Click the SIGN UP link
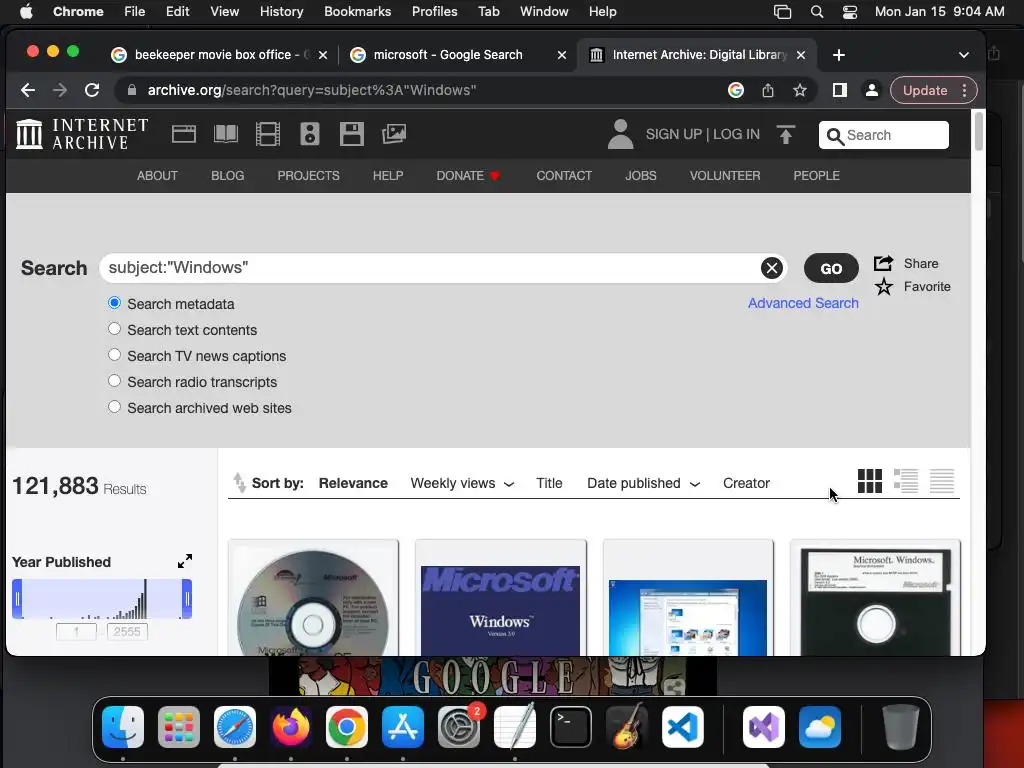1024x768 pixels. click(x=673, y=134)
